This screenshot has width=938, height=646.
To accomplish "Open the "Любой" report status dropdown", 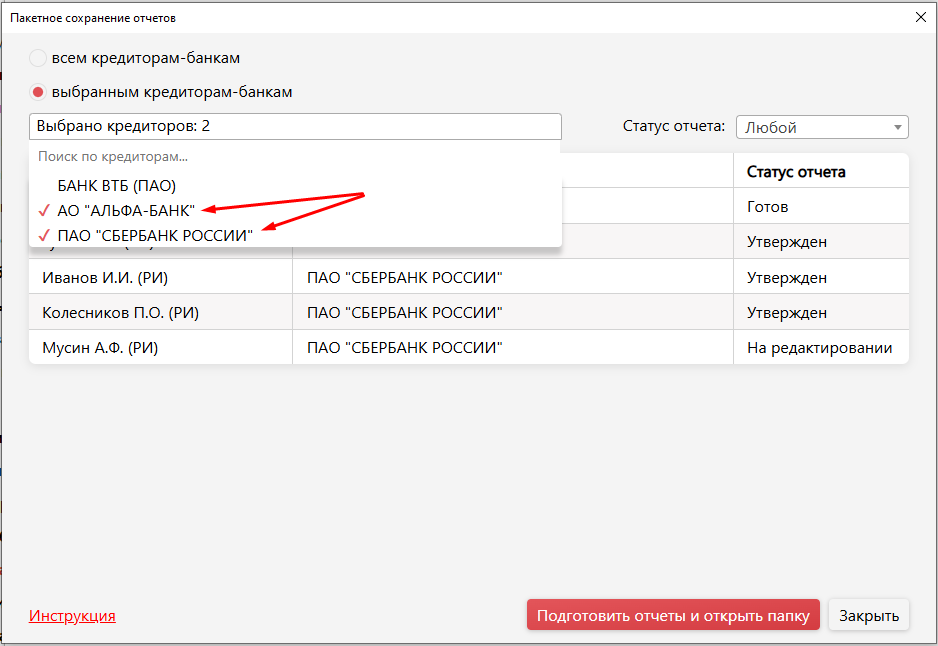I will point(821,127).
